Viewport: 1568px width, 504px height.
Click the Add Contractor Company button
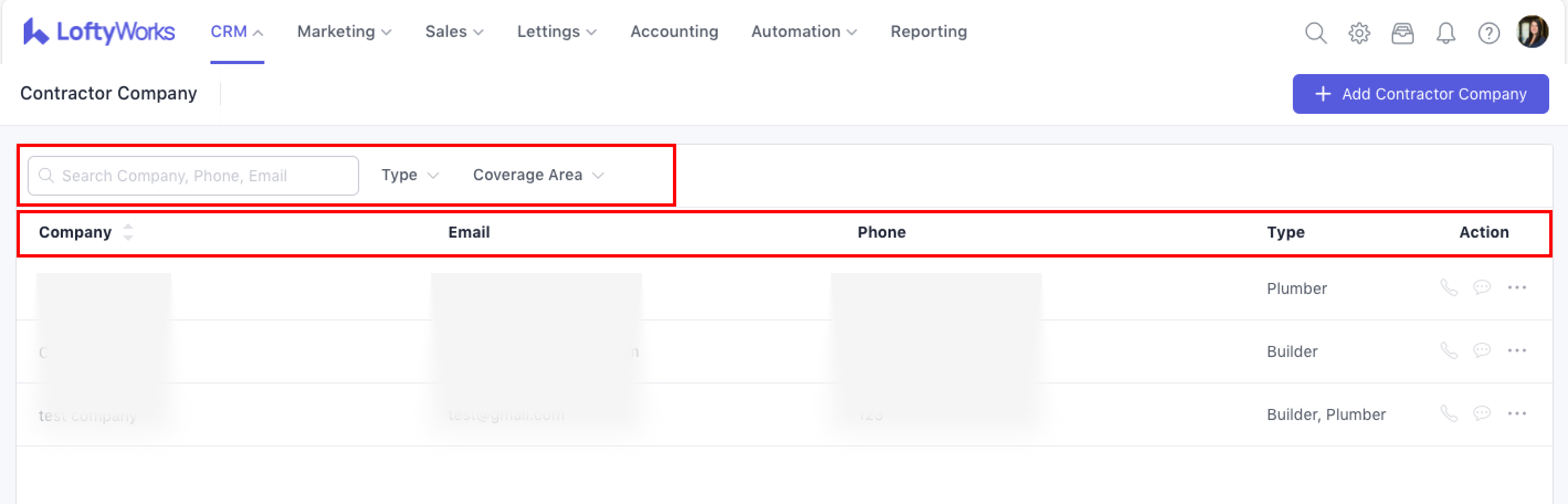tap(1420, 94)
